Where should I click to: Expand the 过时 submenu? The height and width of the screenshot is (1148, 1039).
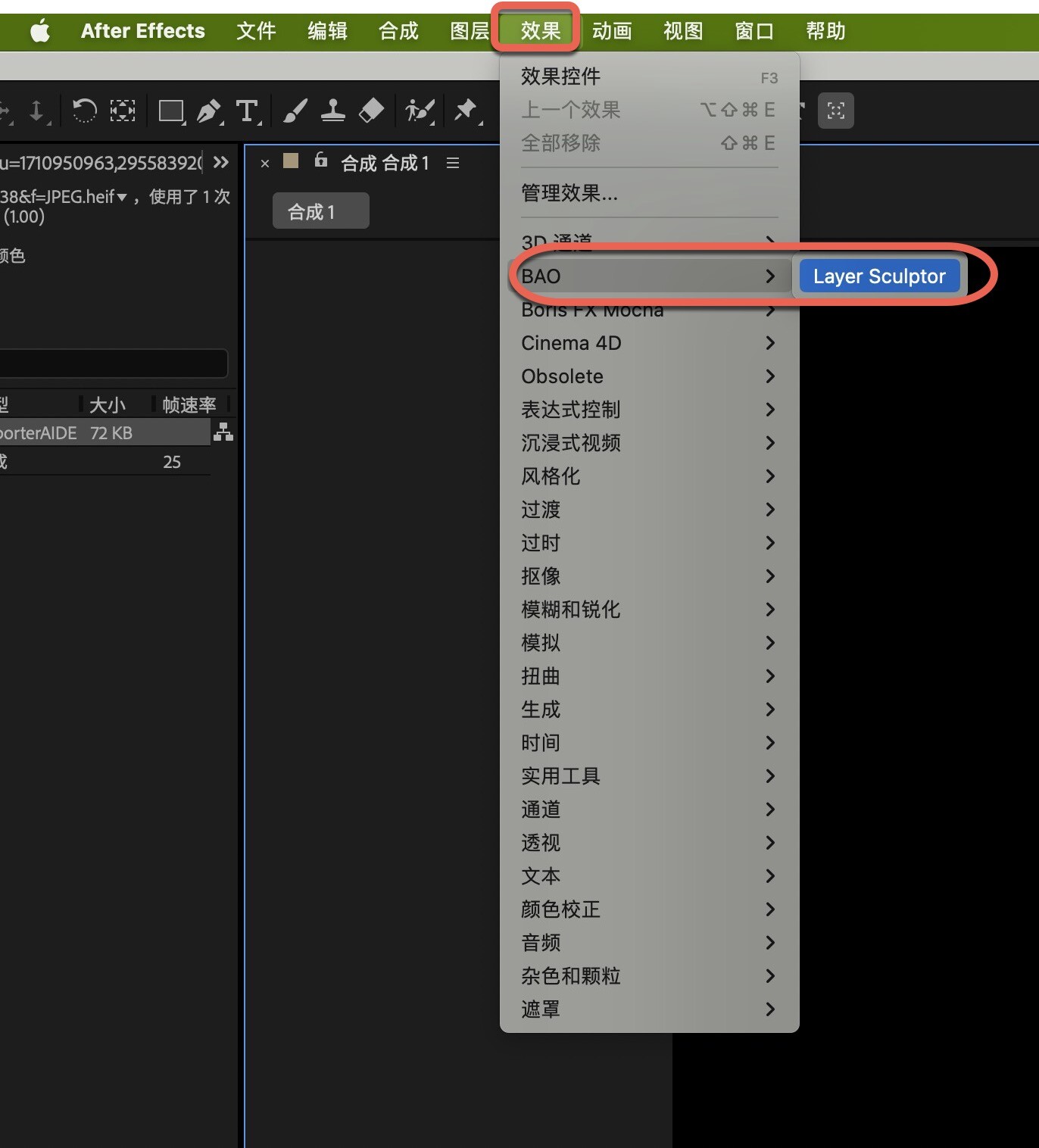tap(650, 543)
